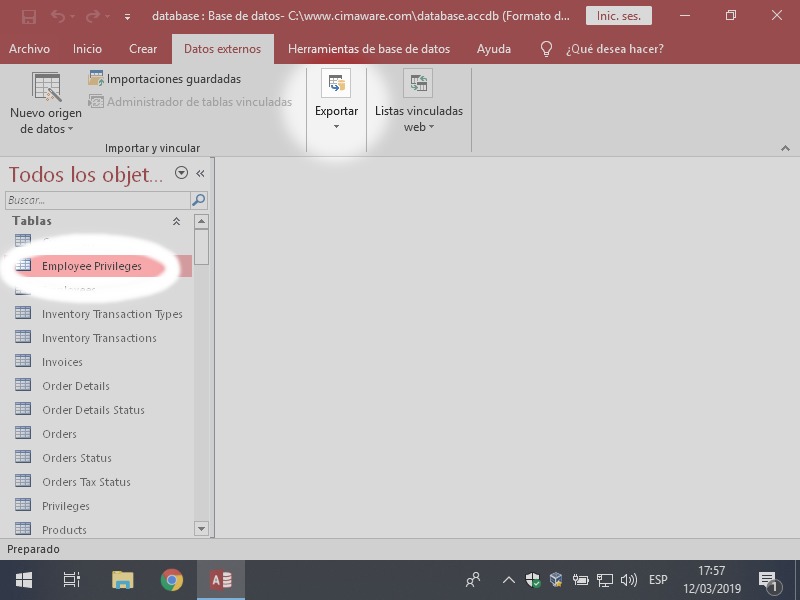Viewport: 800px width, 600px height.
Task: Open Quick Access Toolbar customize dropdown
Action: [127, 17]
